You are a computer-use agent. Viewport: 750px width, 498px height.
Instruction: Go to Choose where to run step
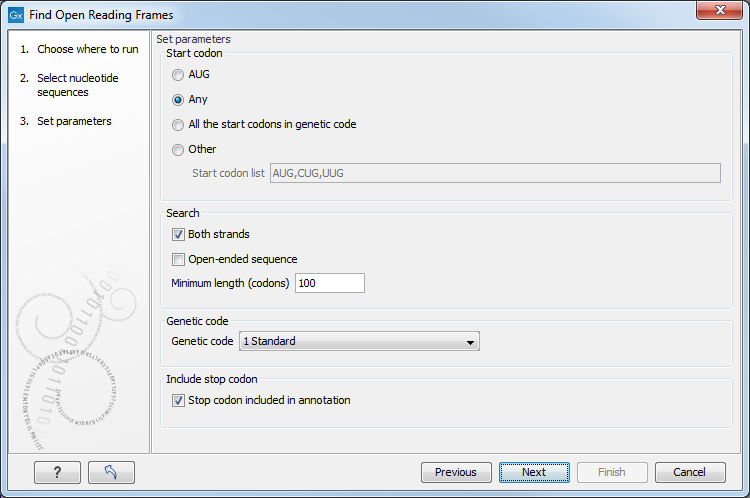pos(87,49)
